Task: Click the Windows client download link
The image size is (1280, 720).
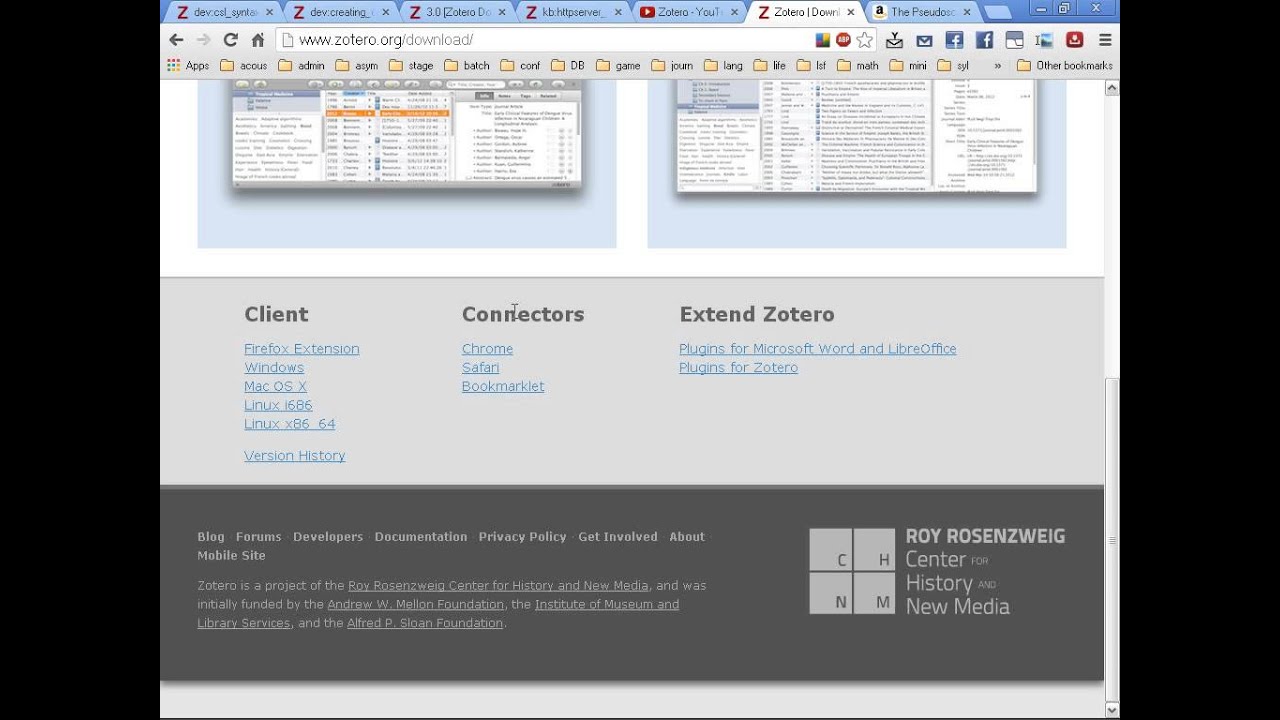Action: click(x=274, y=368)
